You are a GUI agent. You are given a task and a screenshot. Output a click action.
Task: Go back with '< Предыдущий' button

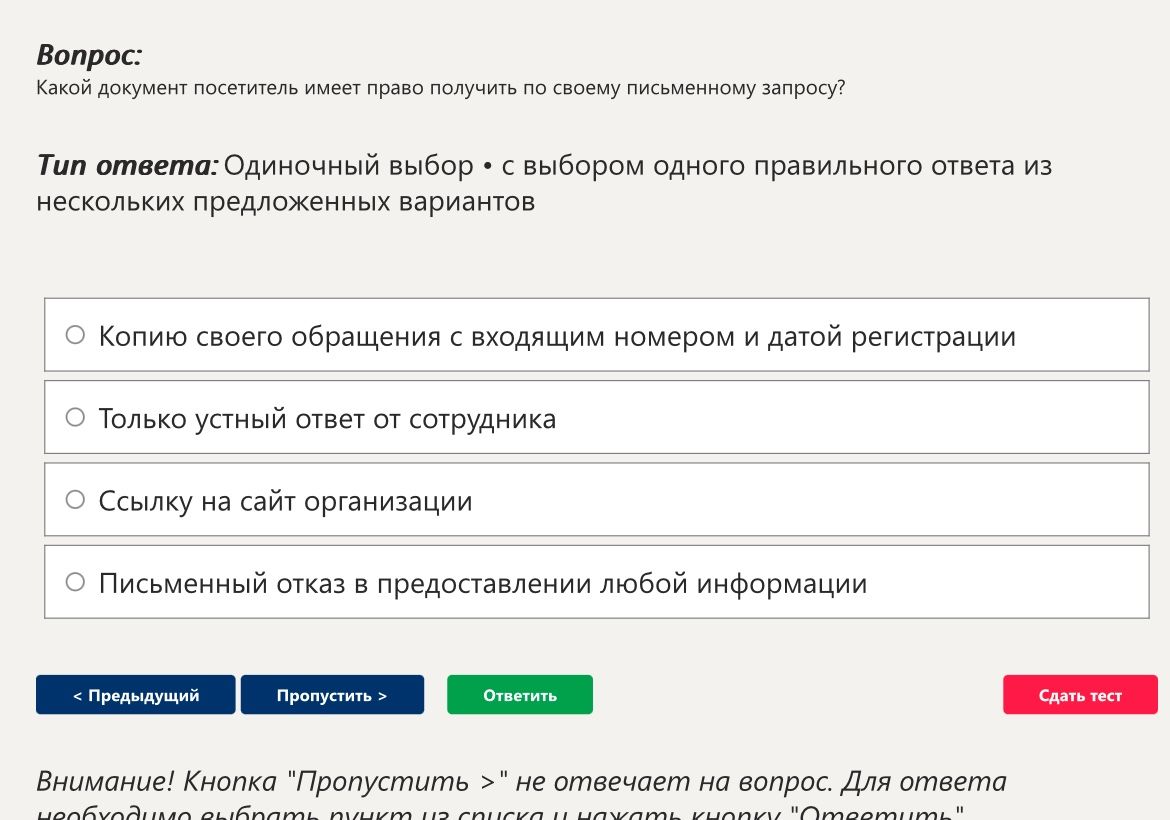pos(136,695)
